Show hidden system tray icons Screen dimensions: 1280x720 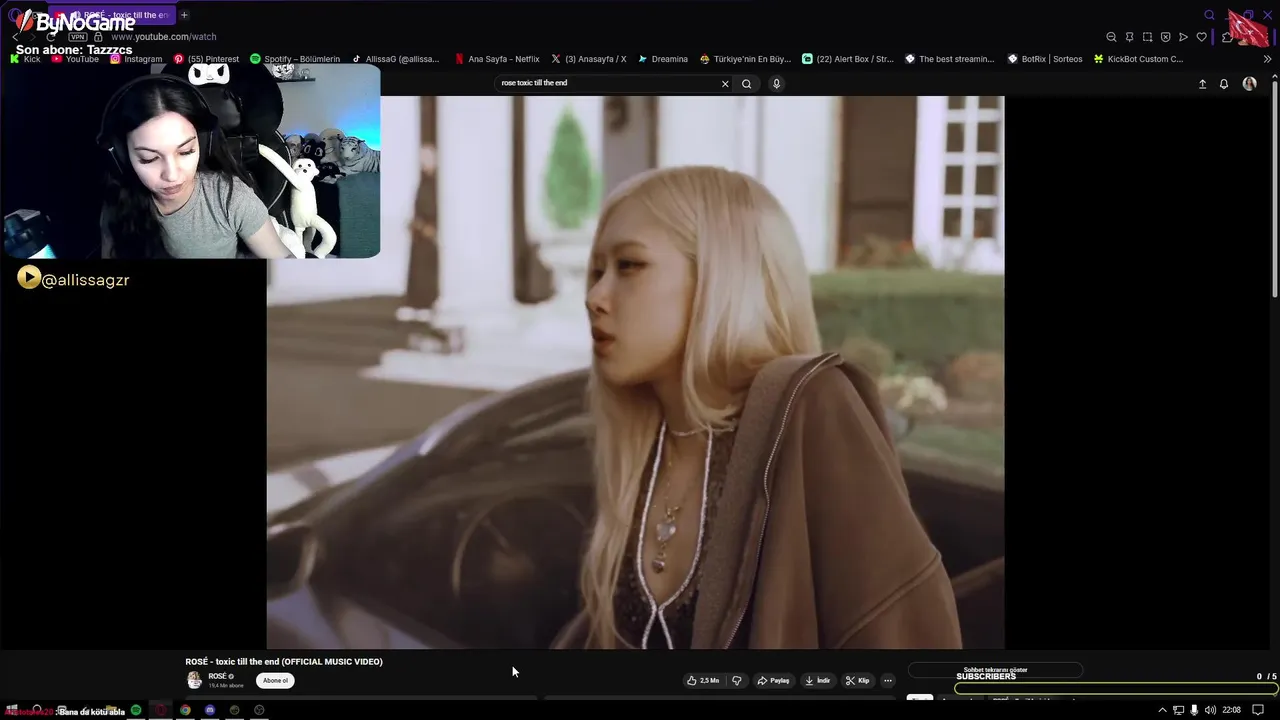click(x=1162, y=710)
